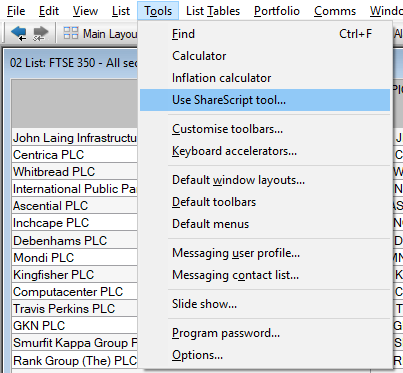Select the Kingfisher PLC row
This screenshot has width=403, height=373.
coord(75,275)
